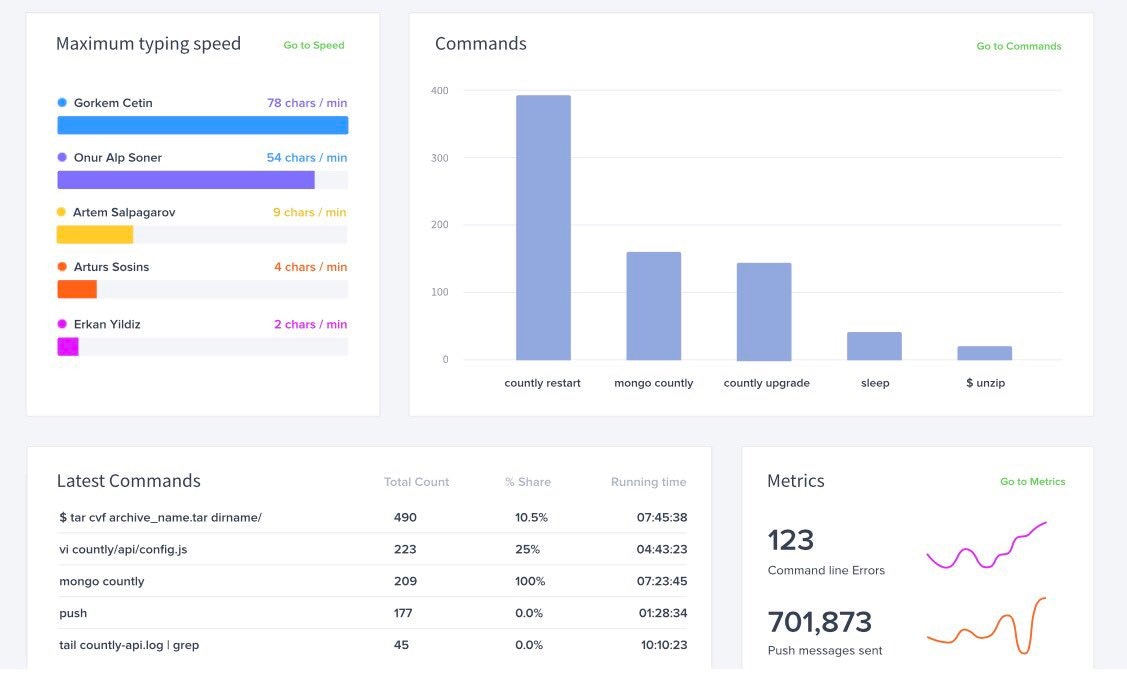This screenshot has width=1127, height=687.
Task: Click the magenta dot beside Erkan Yildiz
Action: [x=62, y=324]
